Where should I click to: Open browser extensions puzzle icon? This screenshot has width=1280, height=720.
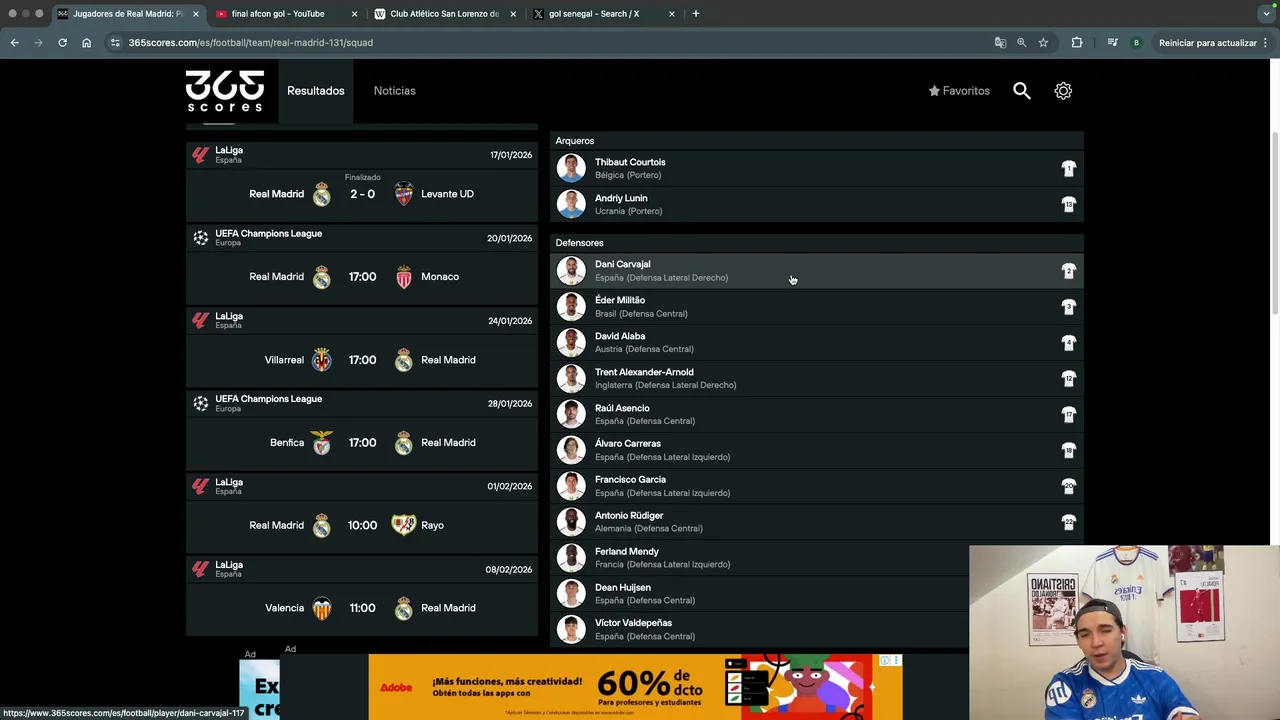[1076, 43]
